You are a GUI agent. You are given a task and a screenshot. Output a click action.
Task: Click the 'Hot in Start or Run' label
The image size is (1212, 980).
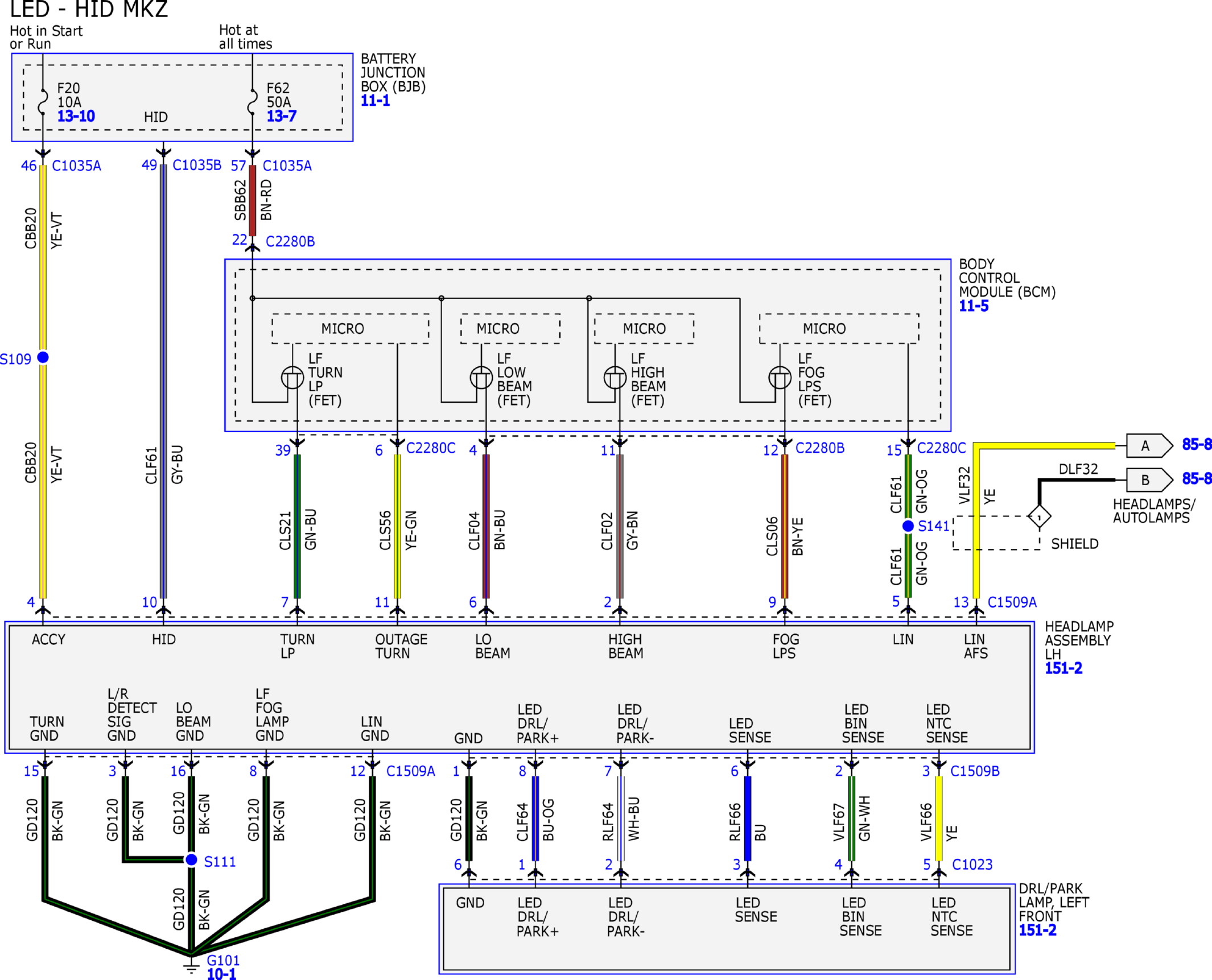(46, 38)
